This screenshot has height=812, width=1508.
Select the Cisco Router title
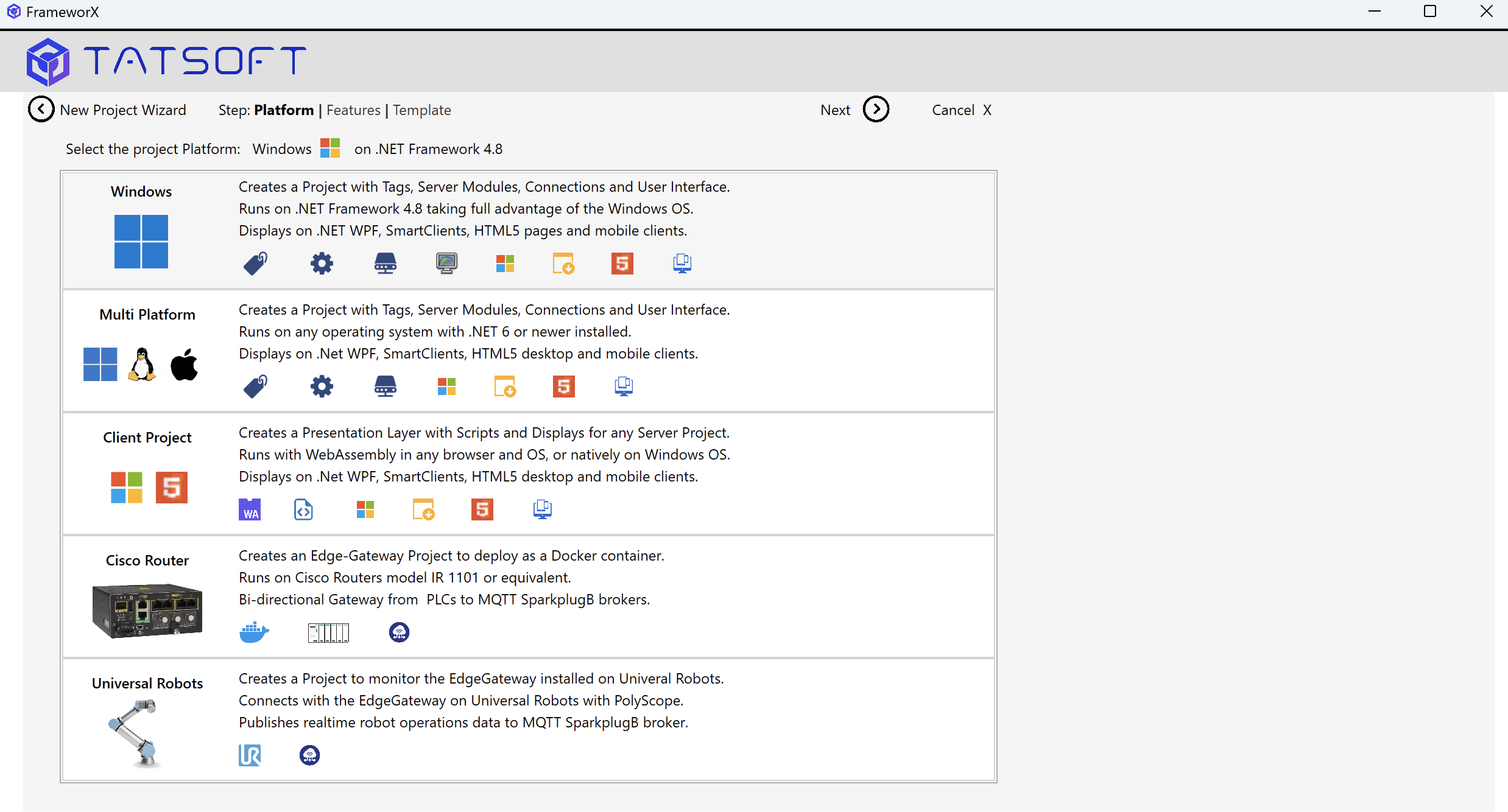(147, 561)
